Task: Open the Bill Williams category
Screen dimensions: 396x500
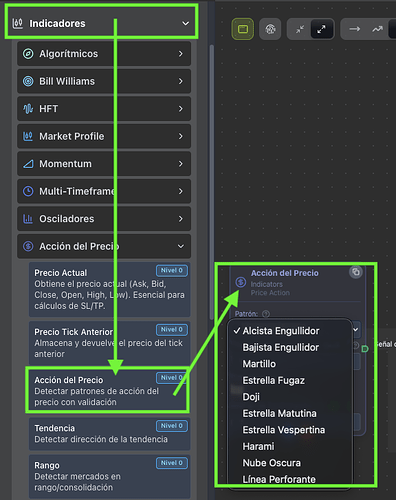Action: pyautogui.click(x=104, y=81)
